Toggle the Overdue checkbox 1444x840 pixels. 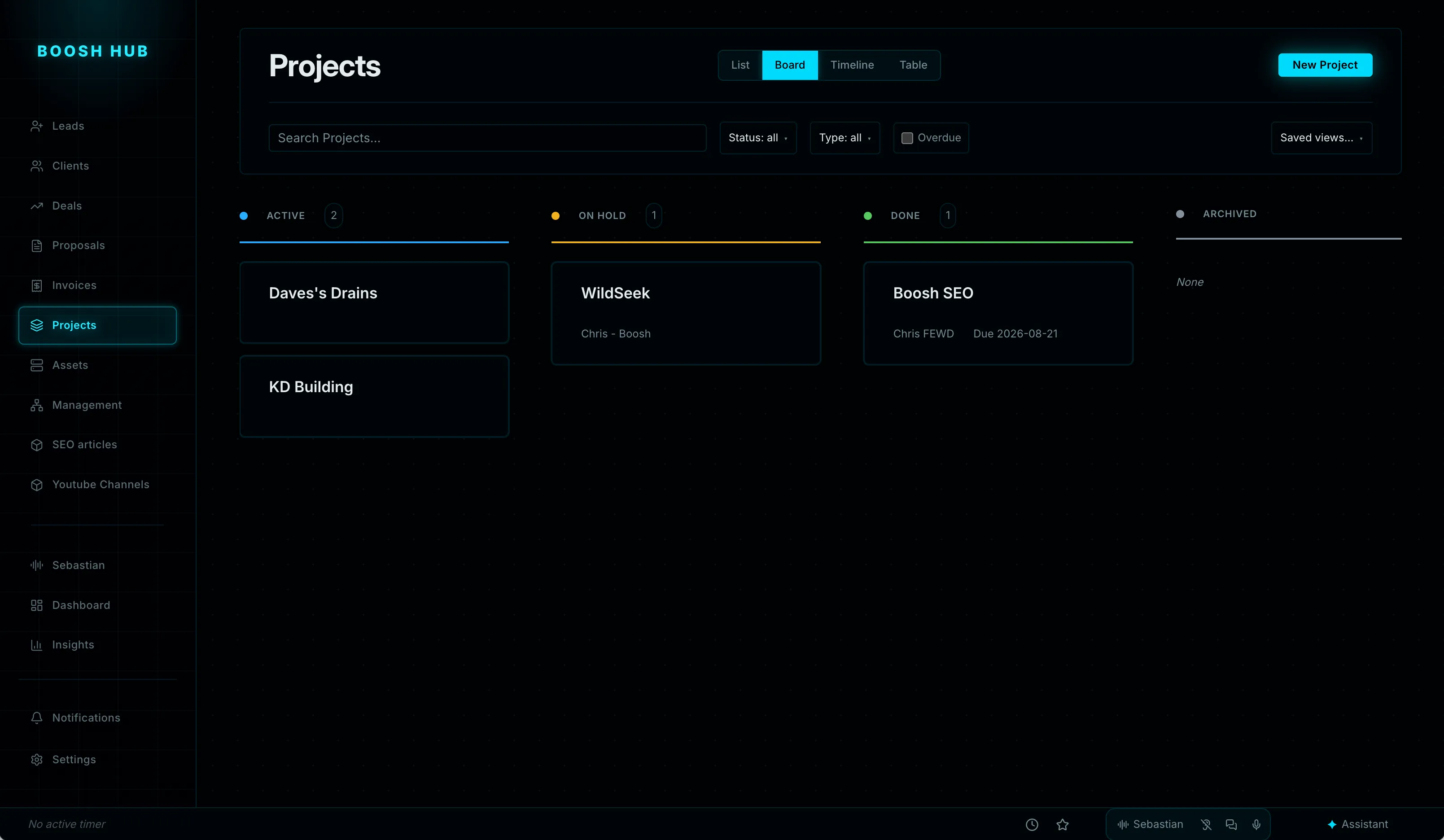[907, 138]
